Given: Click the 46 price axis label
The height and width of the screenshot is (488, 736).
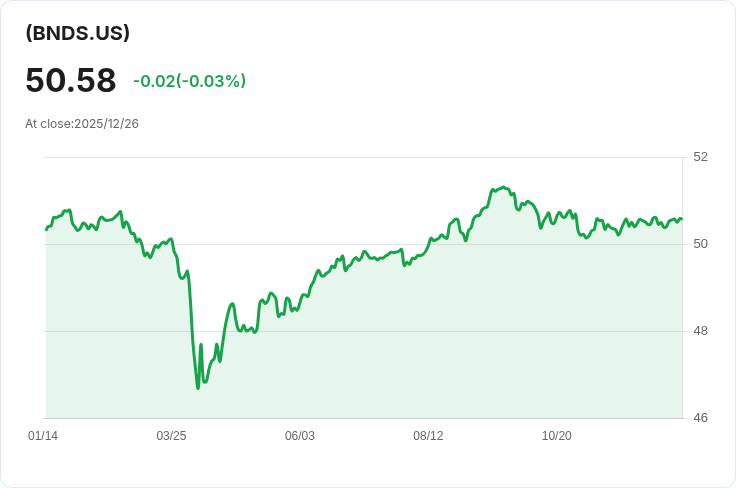Looking at the screenshot, I should pos(700,418).
